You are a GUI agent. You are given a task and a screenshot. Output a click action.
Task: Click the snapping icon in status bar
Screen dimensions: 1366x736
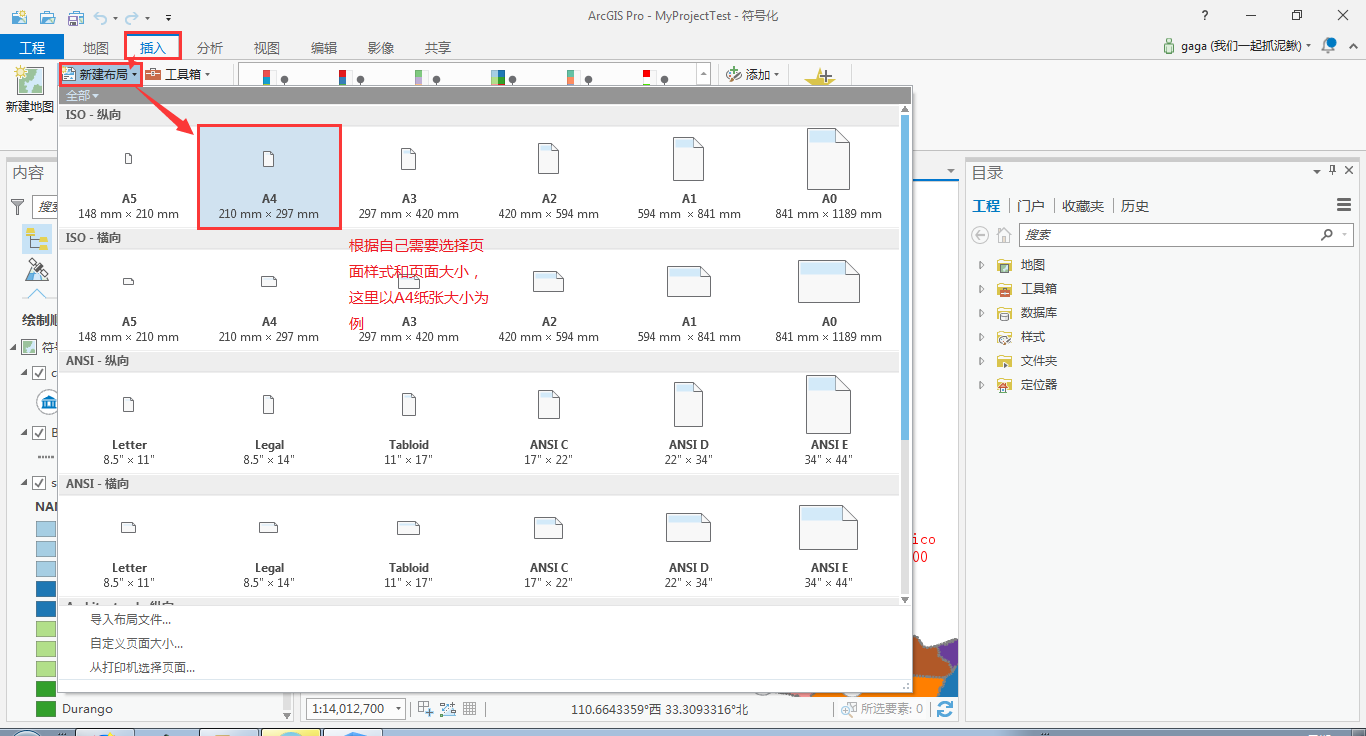447,709
